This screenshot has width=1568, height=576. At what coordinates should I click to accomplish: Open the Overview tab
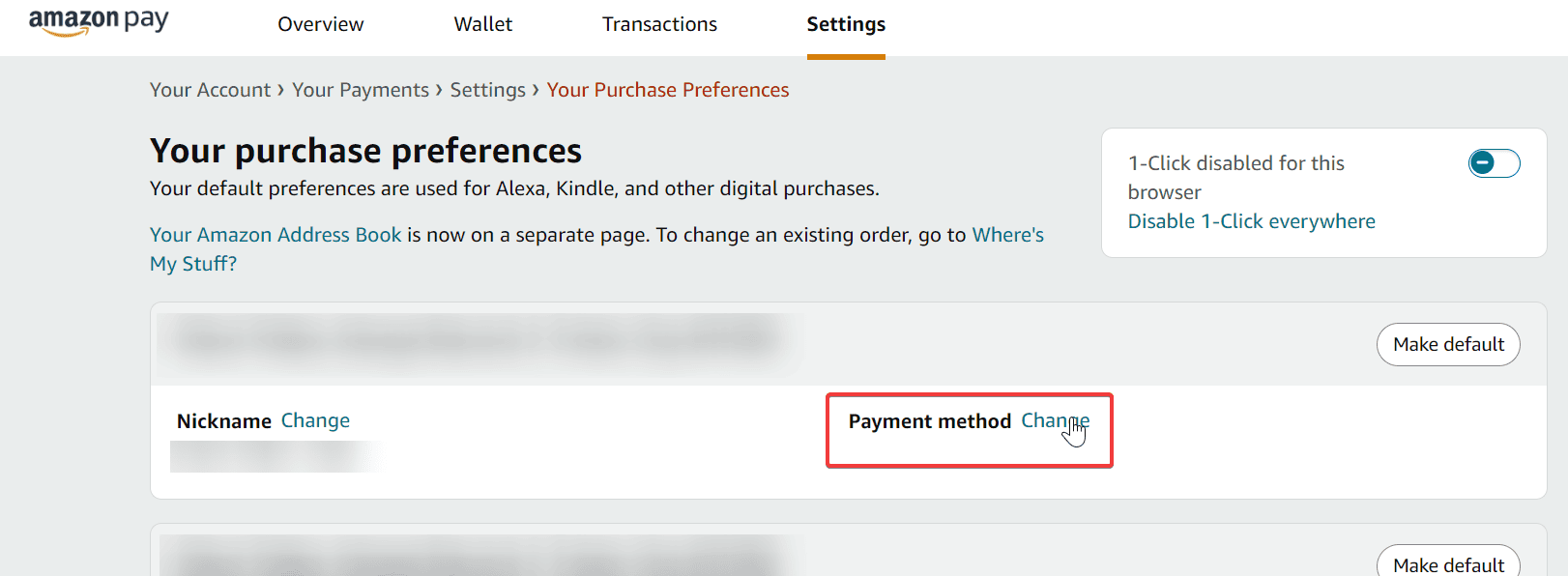320,23
